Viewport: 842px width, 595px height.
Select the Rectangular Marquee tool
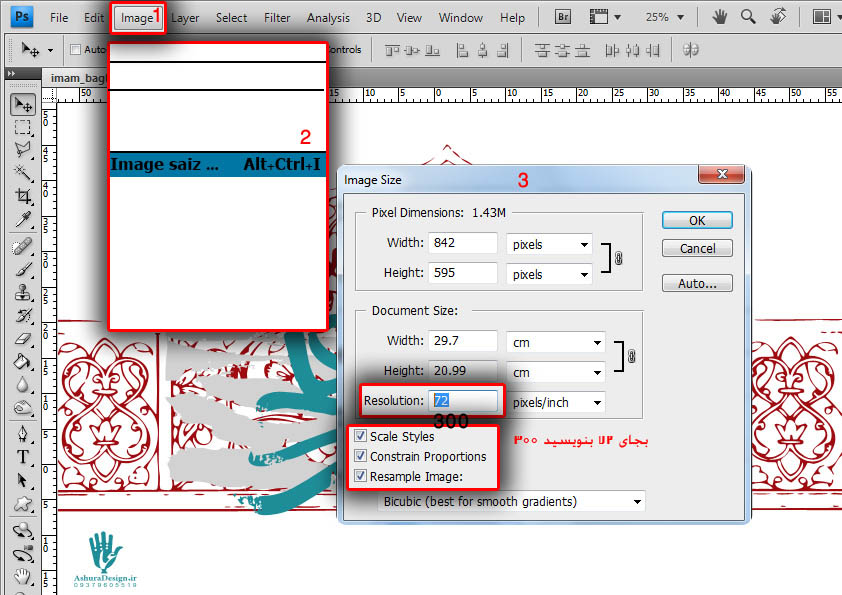click(x=23, y=127)
